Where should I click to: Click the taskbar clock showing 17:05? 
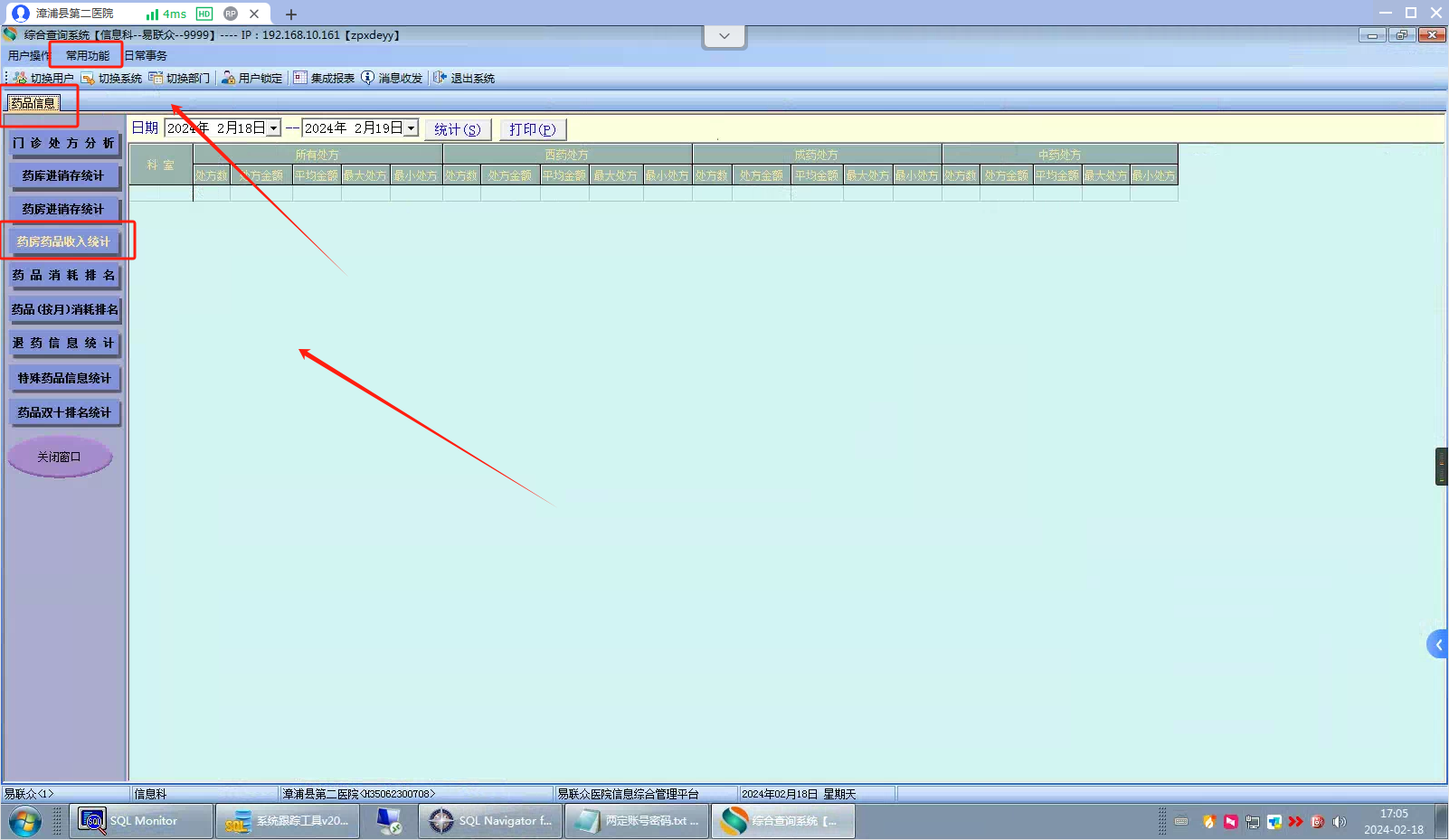pyautogui.click(x=1394, y=821)
